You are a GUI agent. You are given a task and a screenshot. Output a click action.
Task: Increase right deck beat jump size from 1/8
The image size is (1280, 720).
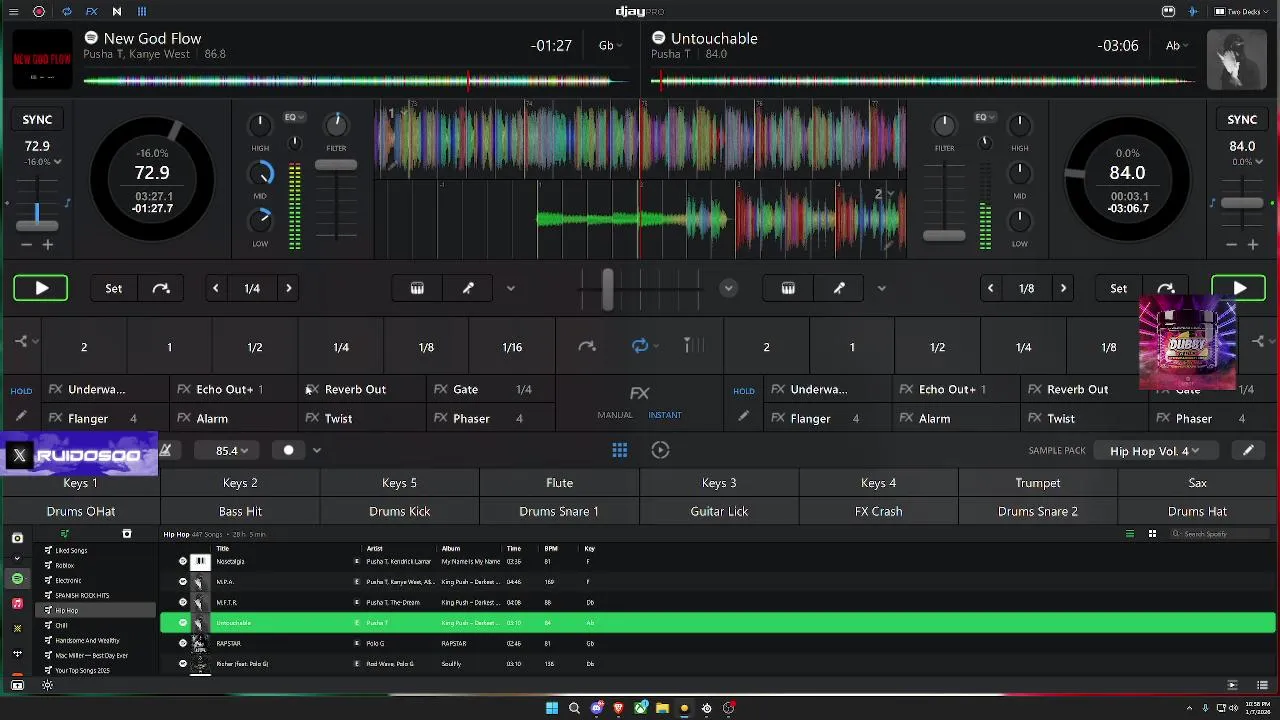tap(1063, 288)
